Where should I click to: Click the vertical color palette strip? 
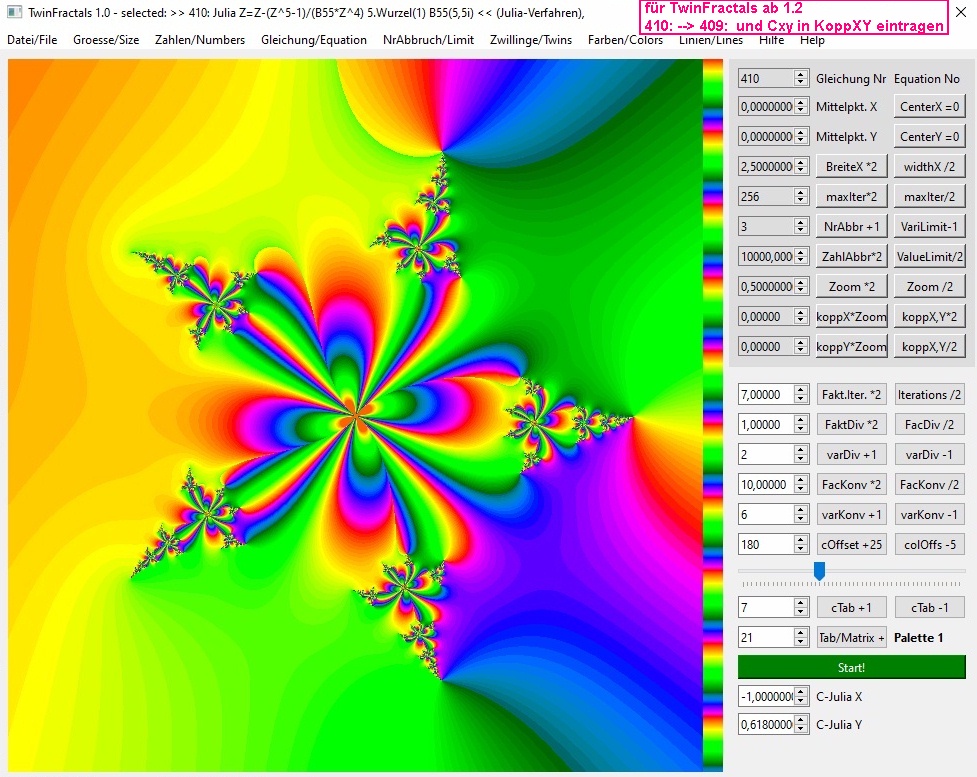pos(713,416)
